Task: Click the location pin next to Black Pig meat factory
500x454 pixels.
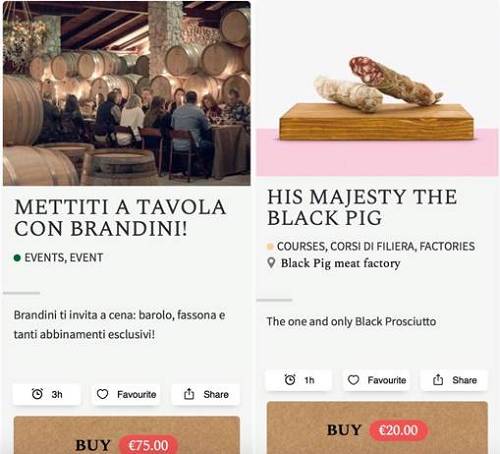Action: 271,263
